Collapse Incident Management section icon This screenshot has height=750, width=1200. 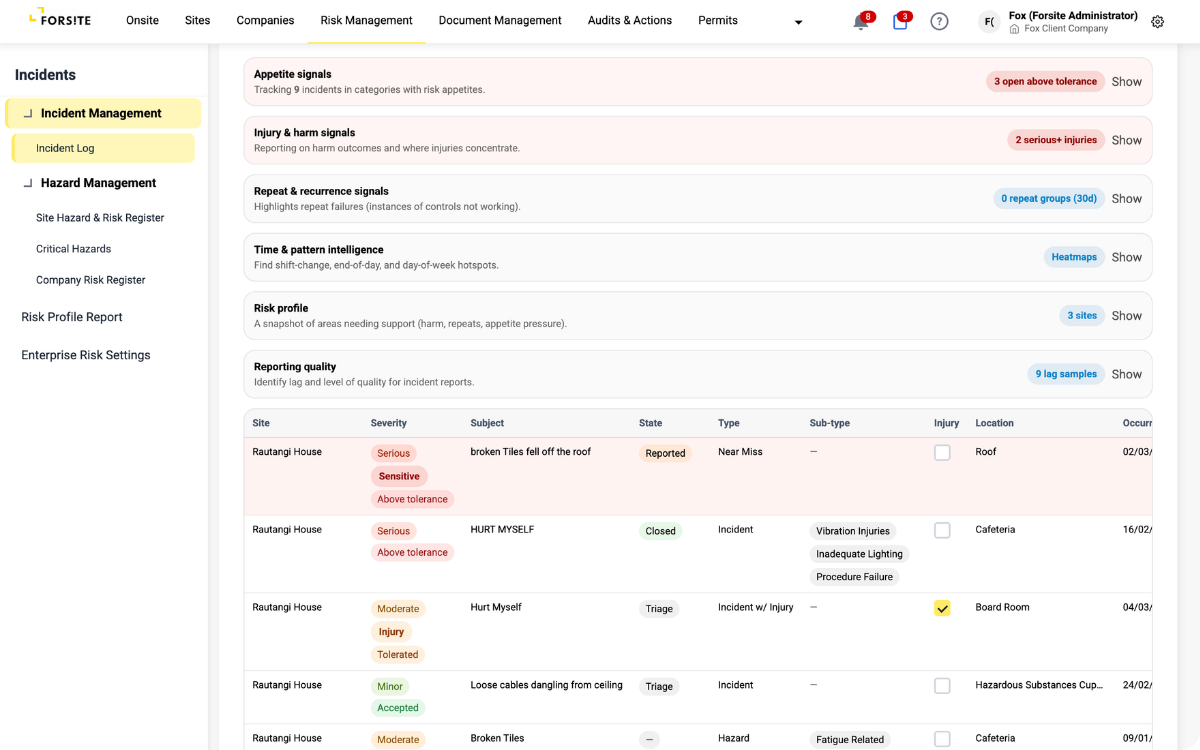click(x=28, y=114)
